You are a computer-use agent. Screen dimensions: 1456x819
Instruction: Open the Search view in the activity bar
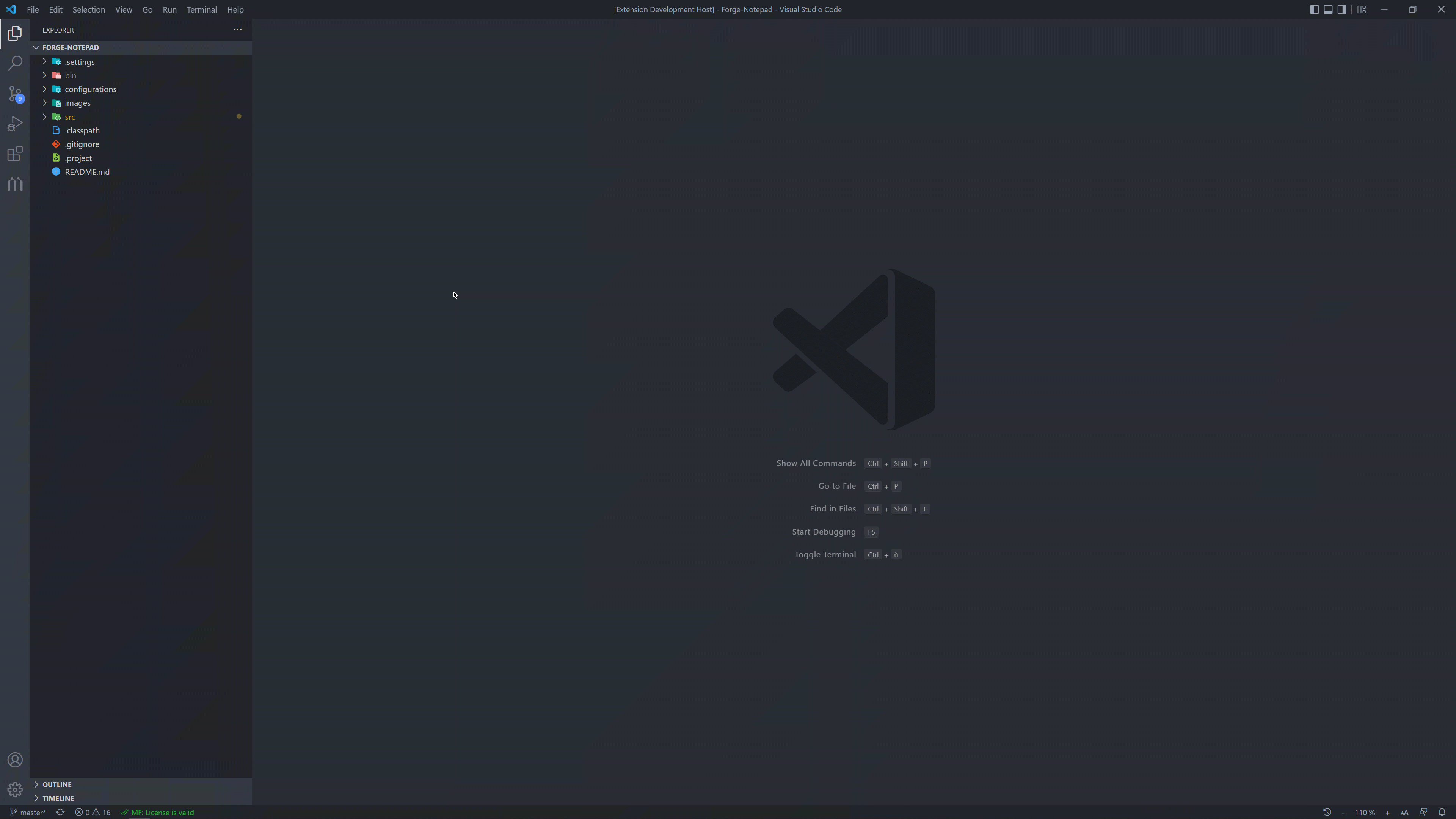[15, 63]
